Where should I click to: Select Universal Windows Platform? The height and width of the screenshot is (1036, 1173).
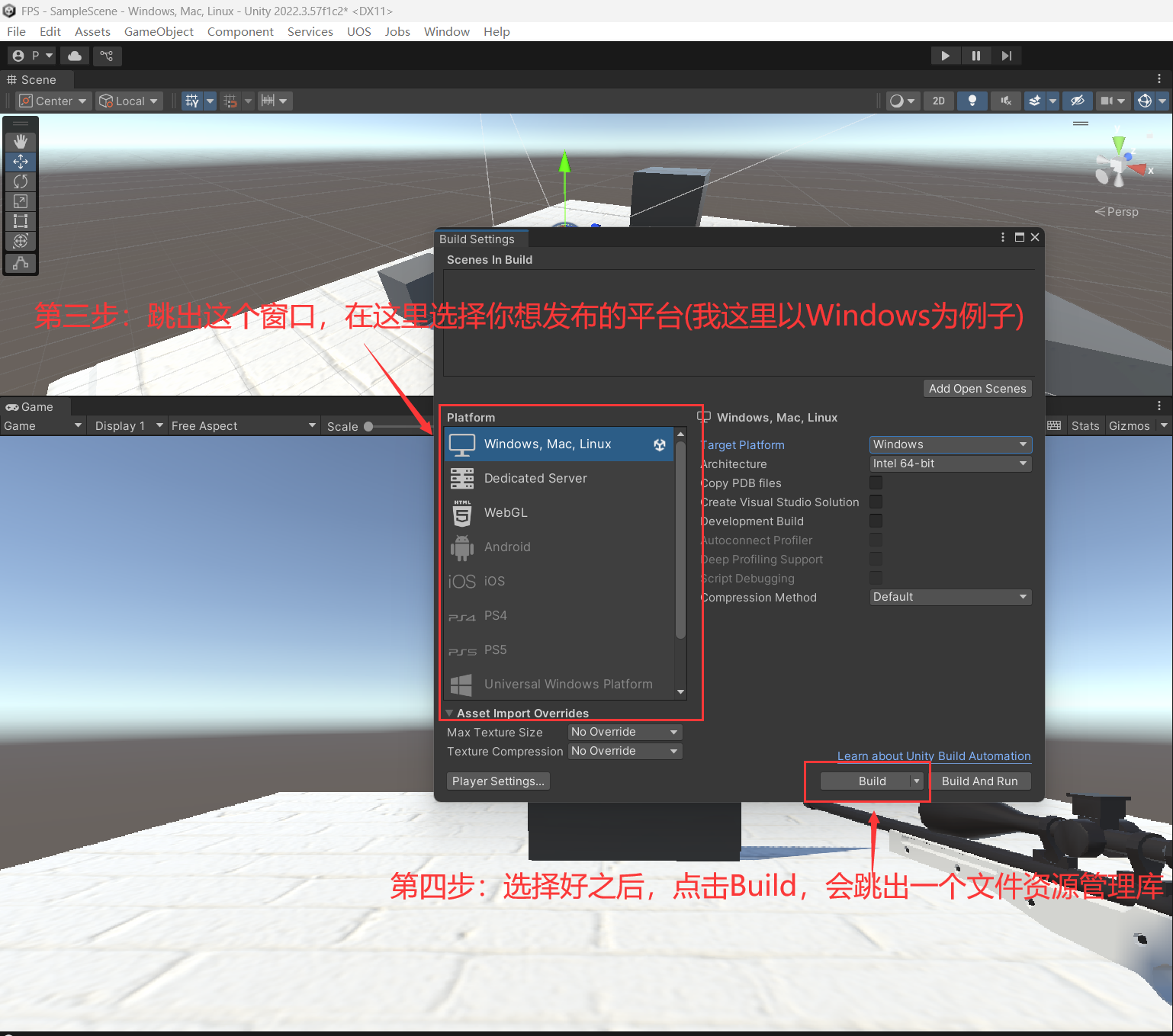click(x=559, y=684)
